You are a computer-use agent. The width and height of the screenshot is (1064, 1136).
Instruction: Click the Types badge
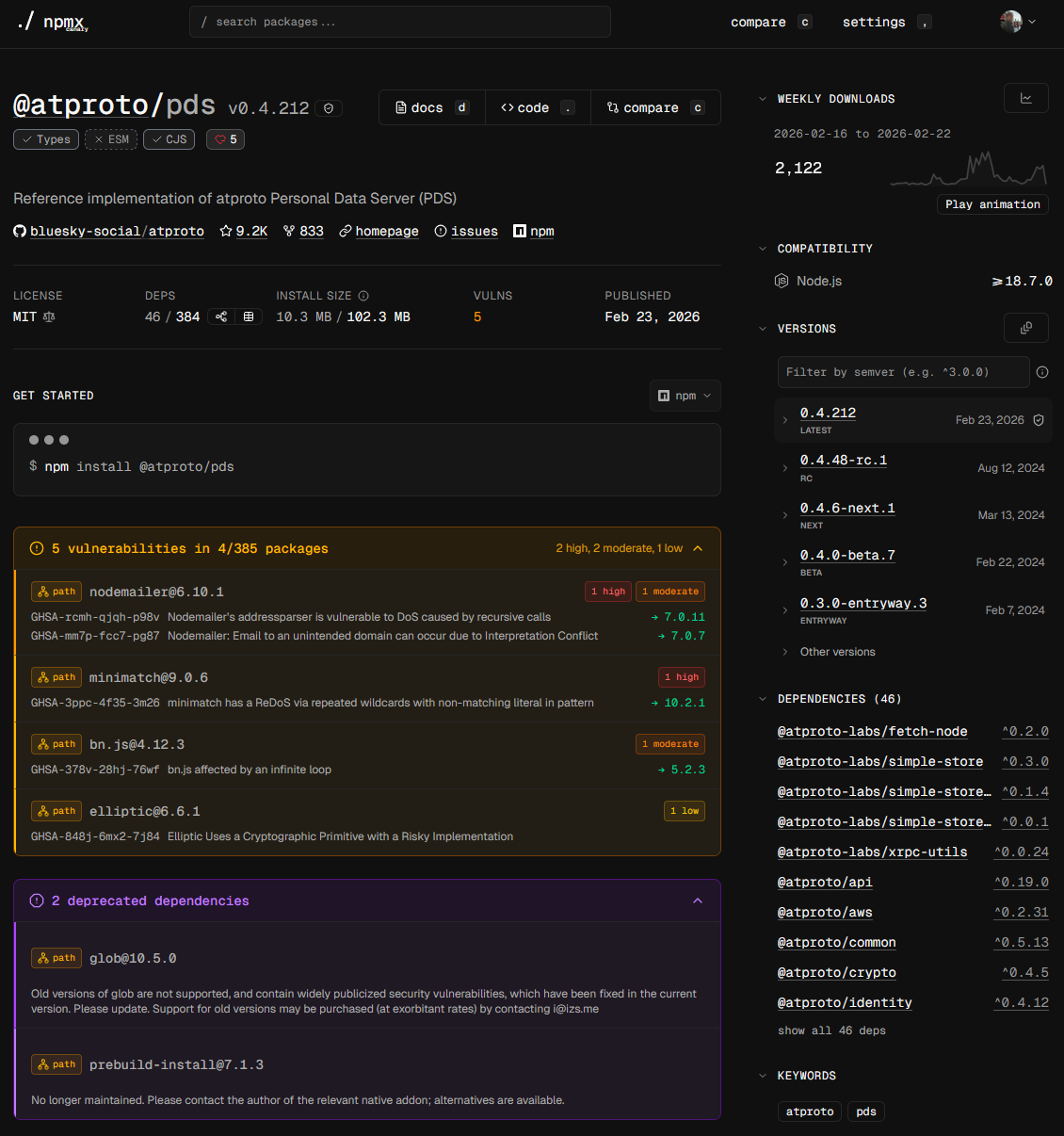pos(46,139)
